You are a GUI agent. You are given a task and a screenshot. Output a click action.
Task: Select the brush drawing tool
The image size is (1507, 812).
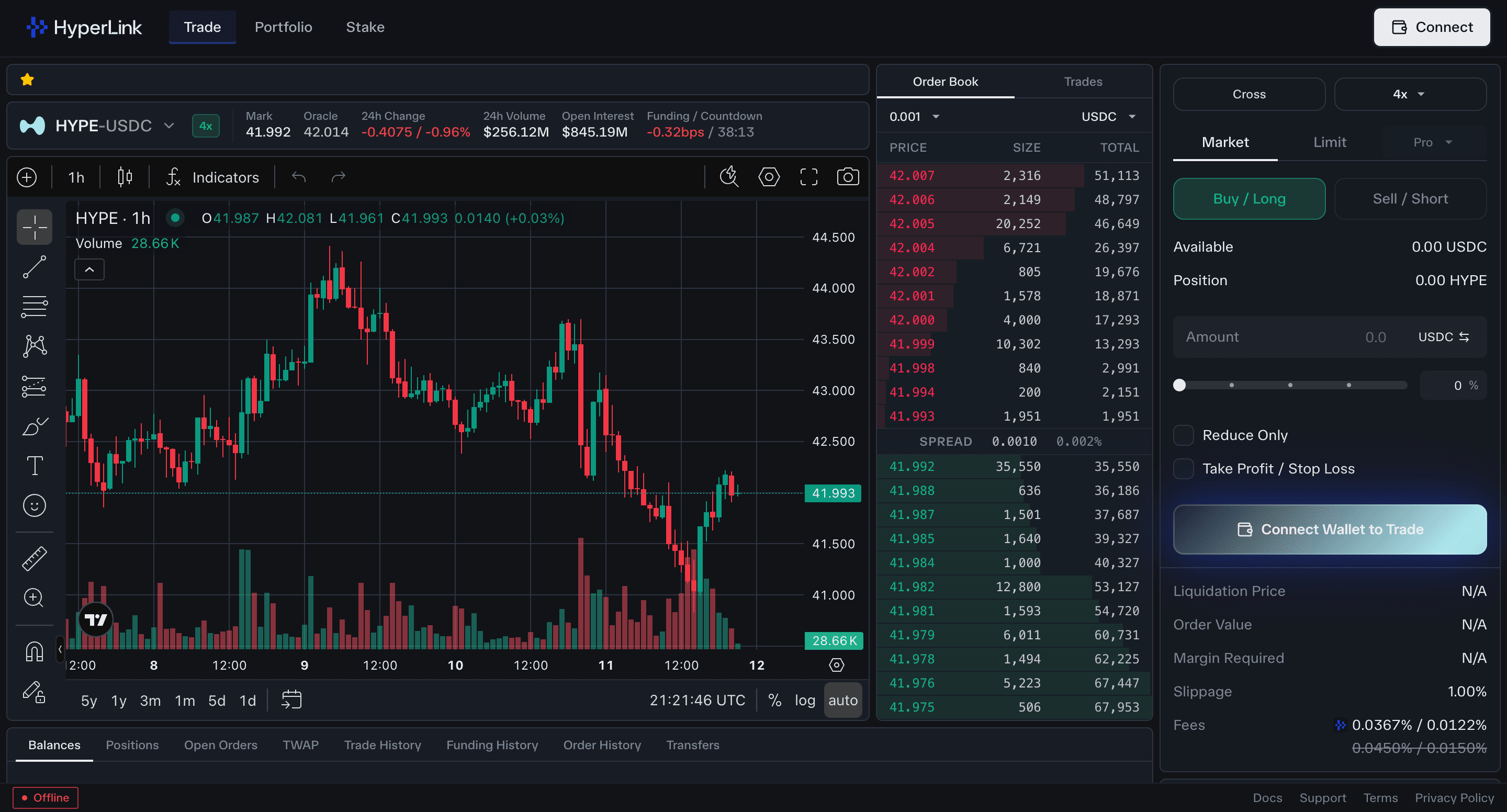click(x=35, y=426)
